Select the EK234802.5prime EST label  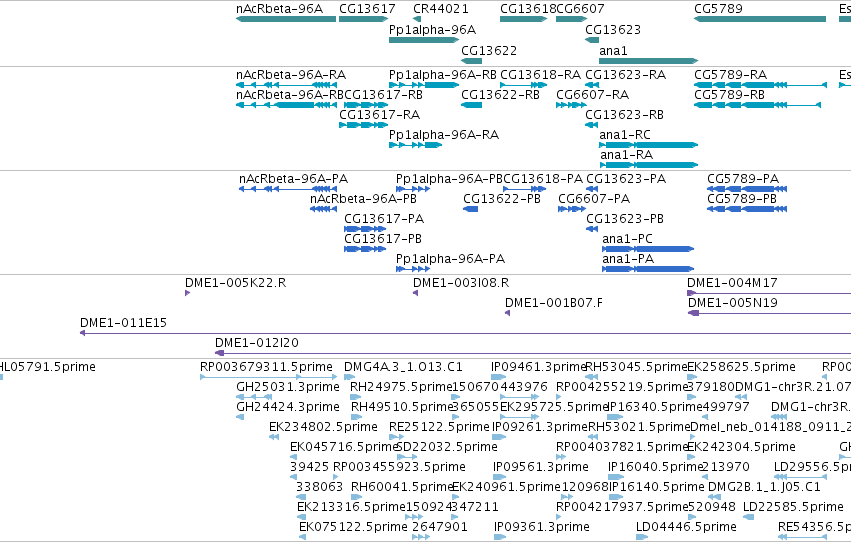coord(323,428)
